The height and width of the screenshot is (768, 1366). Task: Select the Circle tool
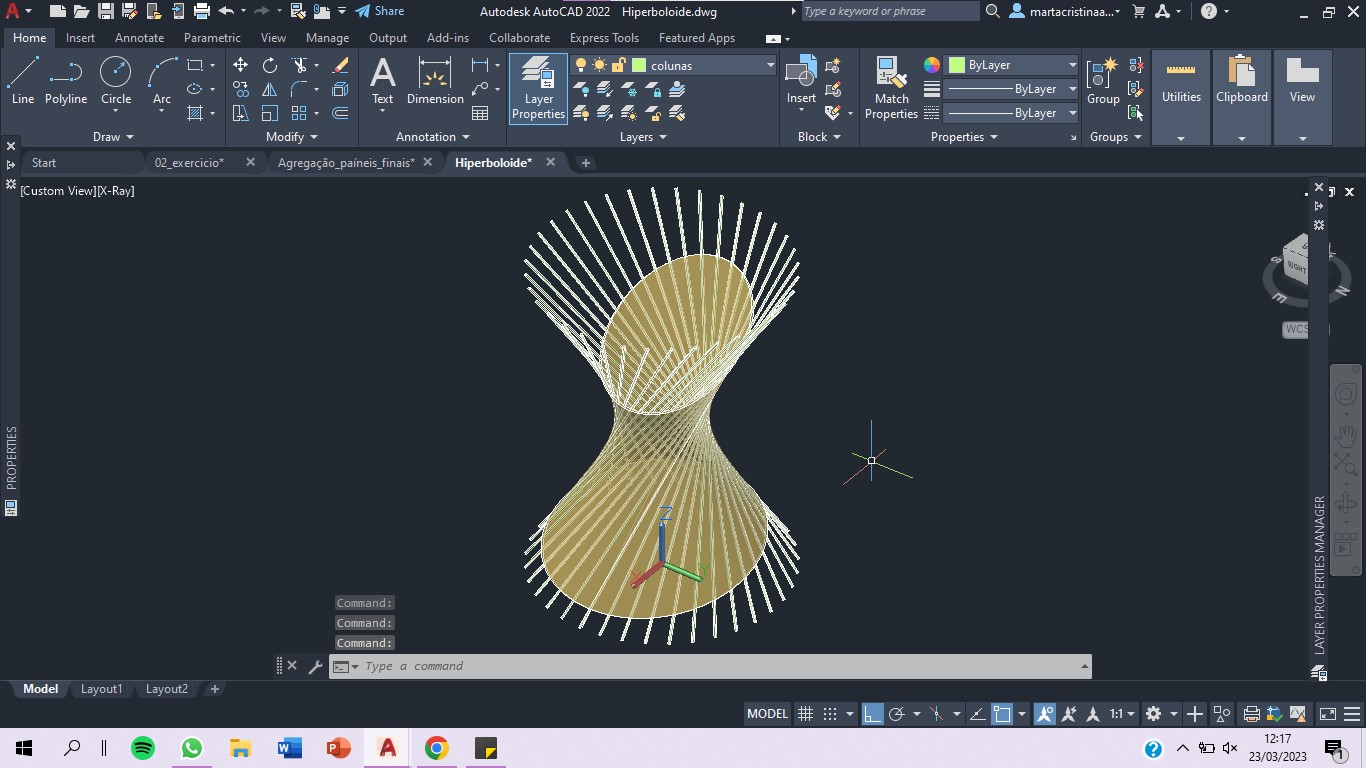coord(116,81)
